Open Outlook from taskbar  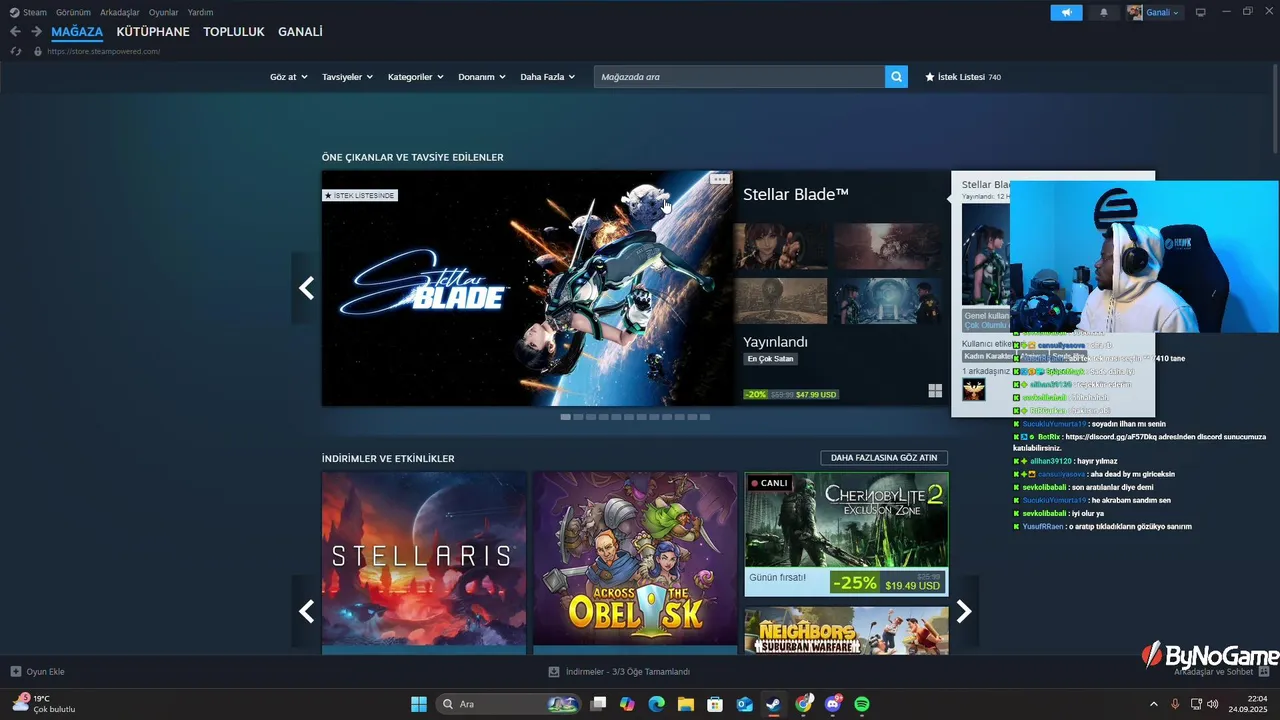pyautogui.click(x=745, y=704)
